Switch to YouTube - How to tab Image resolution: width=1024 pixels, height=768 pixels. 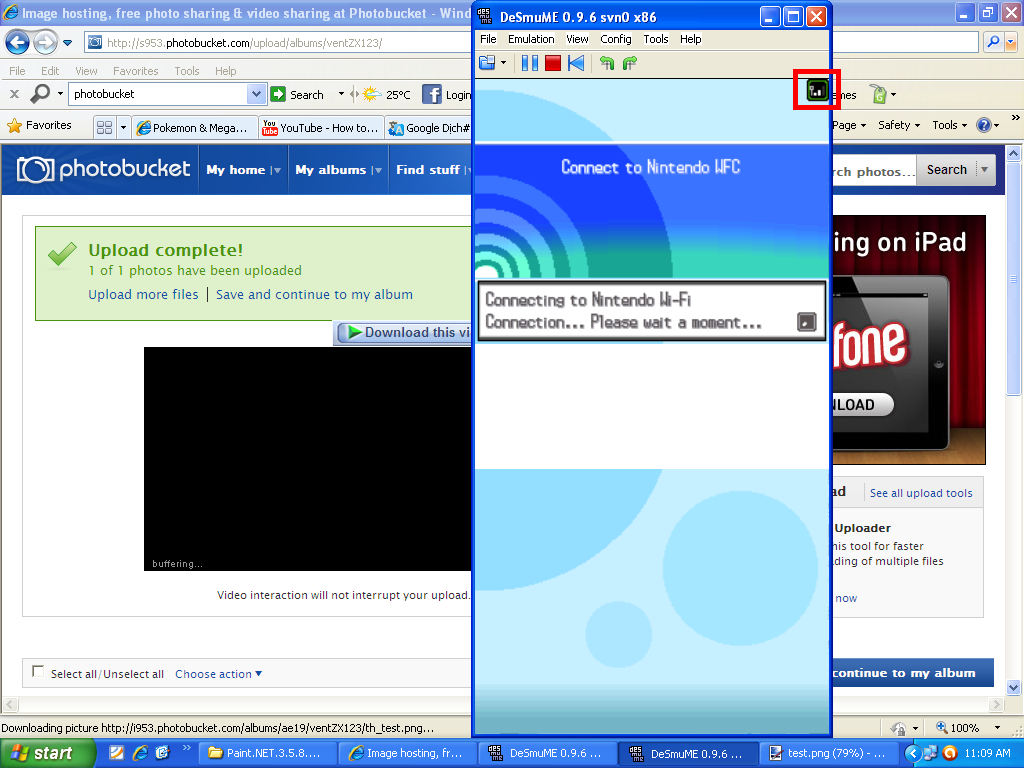click(x=321, y=127)
